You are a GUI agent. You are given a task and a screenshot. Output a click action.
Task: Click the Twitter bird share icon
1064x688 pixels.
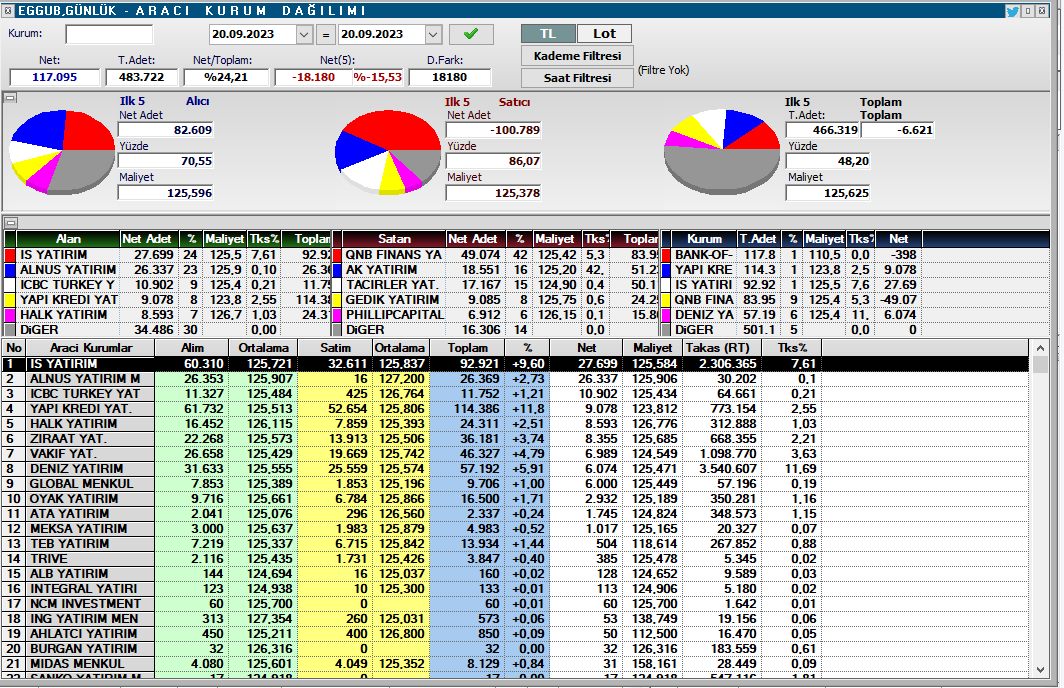(1012, 11)
